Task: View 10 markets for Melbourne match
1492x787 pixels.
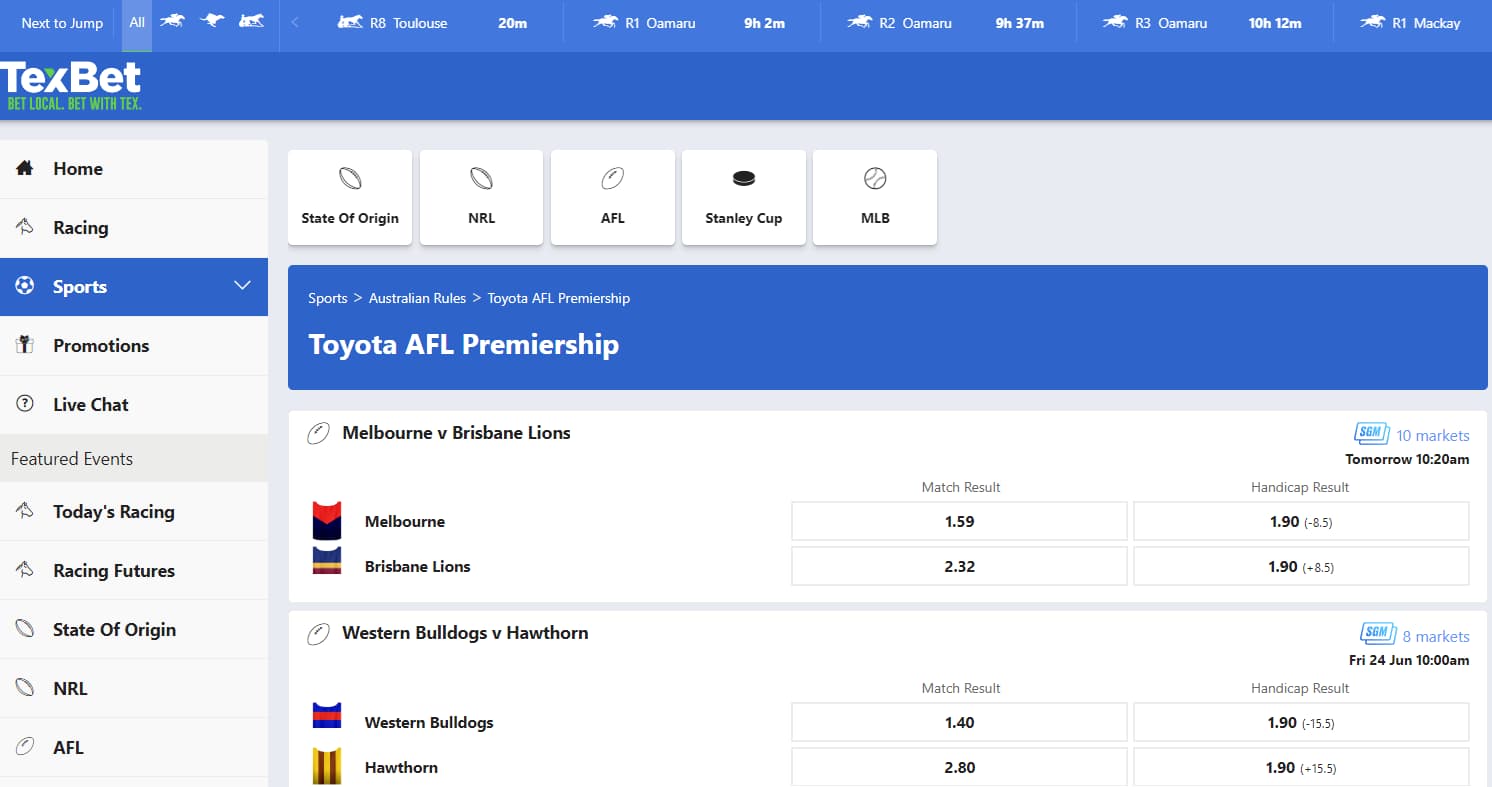Action: pos(1432,435)
